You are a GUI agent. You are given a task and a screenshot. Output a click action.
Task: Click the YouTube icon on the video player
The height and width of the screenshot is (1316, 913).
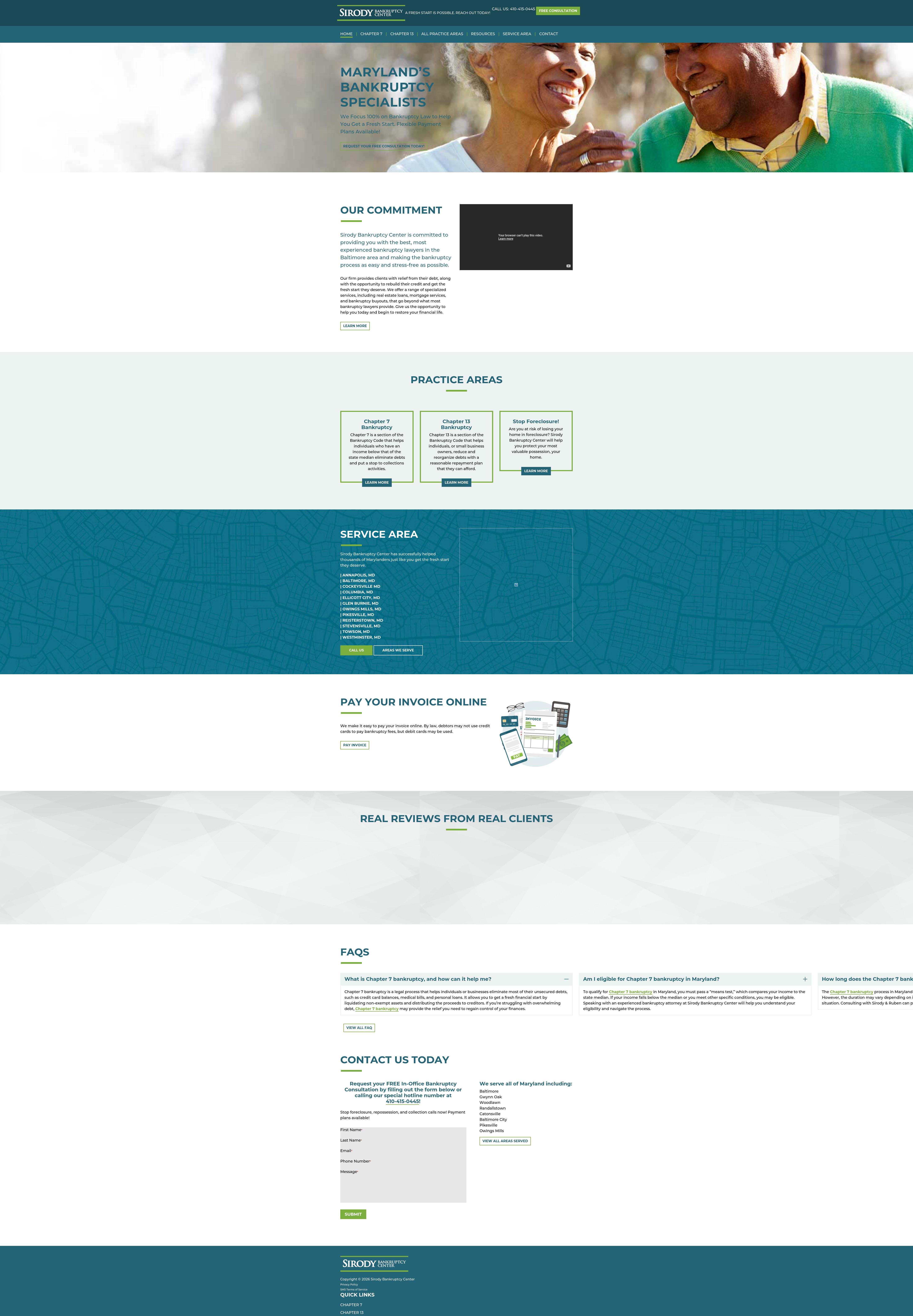click(568, 266)
